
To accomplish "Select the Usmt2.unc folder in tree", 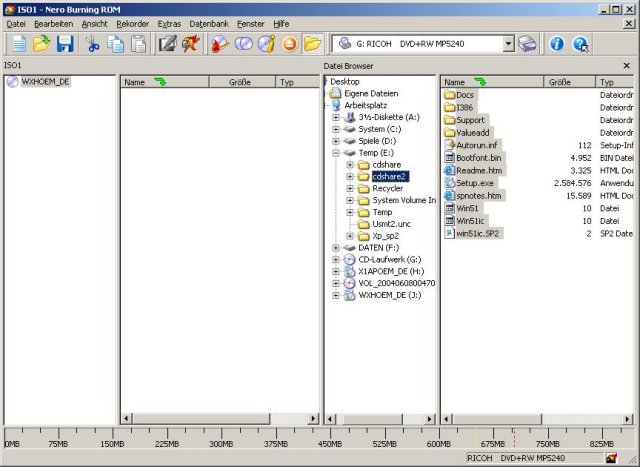I will click(x=391, y=224).
